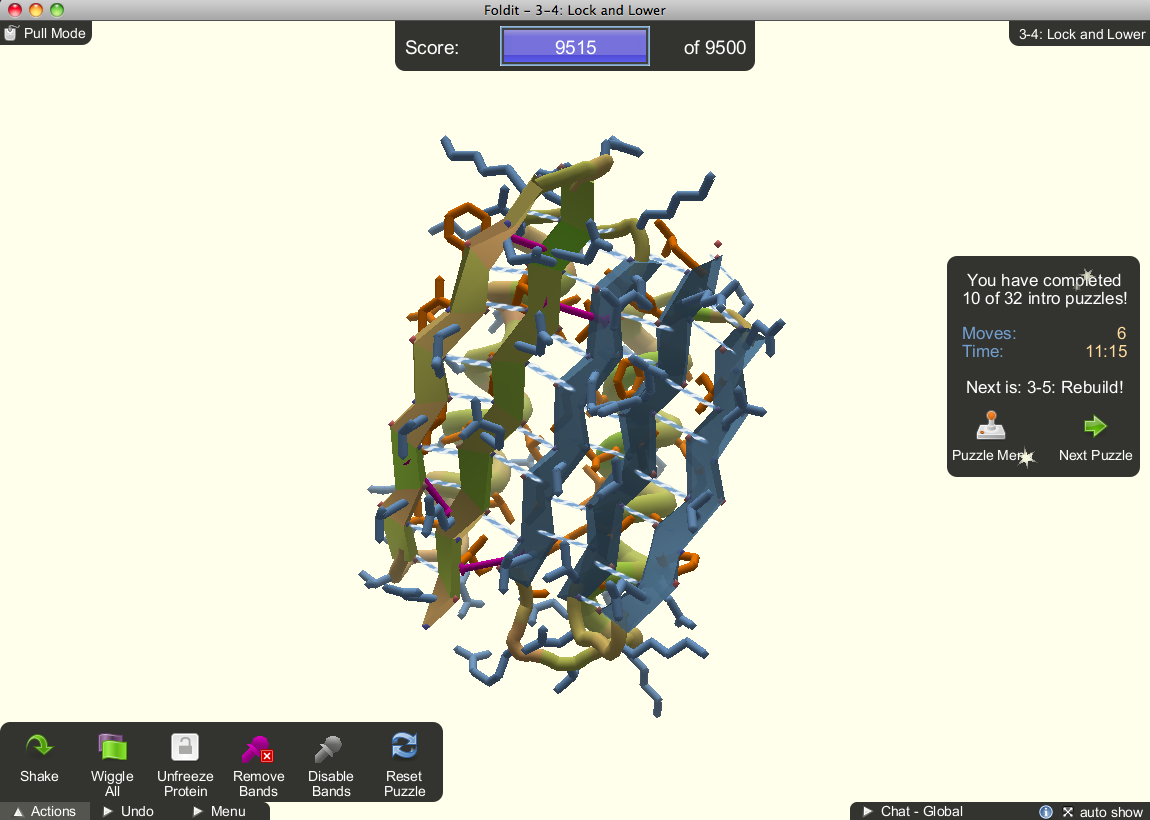
Task: Click the Next Puzzle button
Action: tap(1095, 440)
